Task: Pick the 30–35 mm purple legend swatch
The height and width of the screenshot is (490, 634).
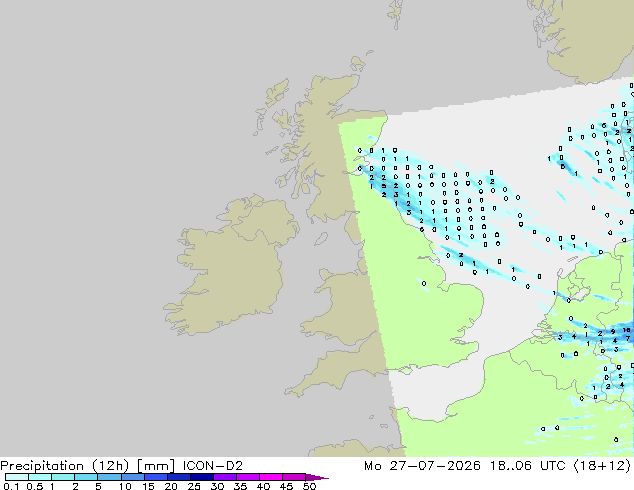Action: click(224, 477)
